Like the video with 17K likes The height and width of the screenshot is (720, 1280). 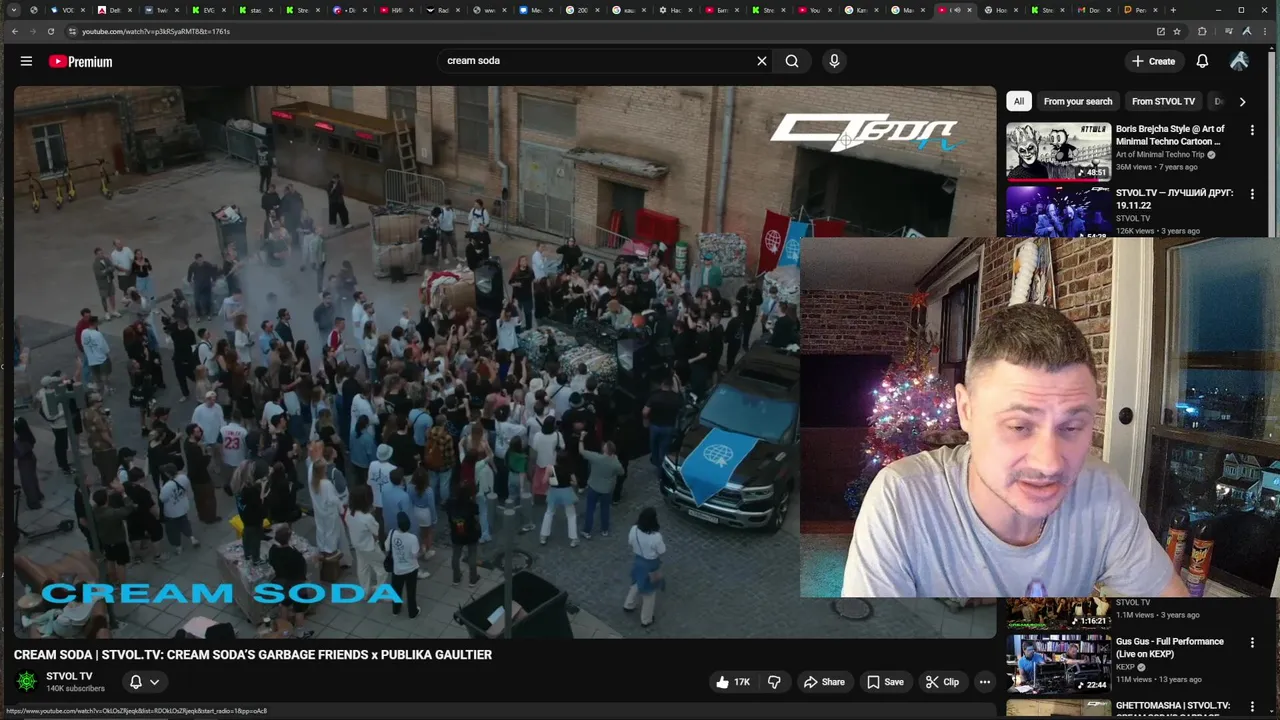(x=733, y=682)
